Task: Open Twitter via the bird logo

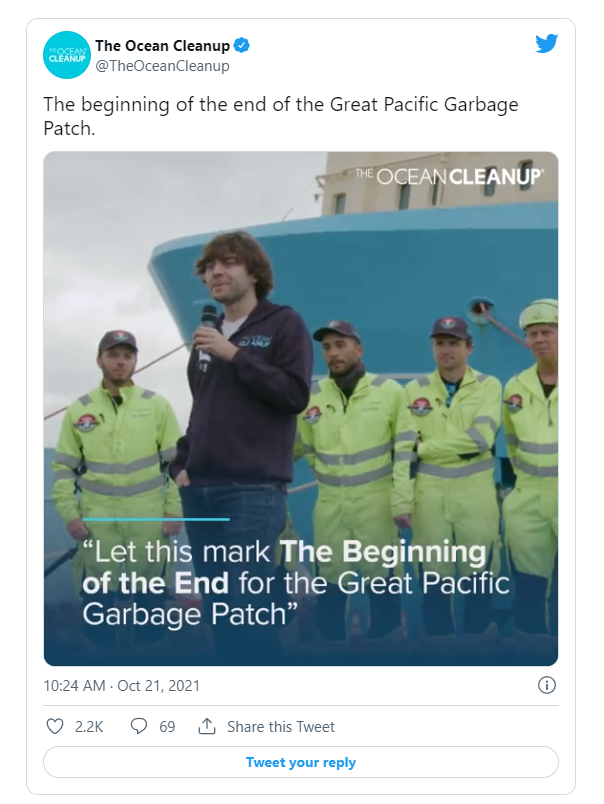Action: coord(546,44)
